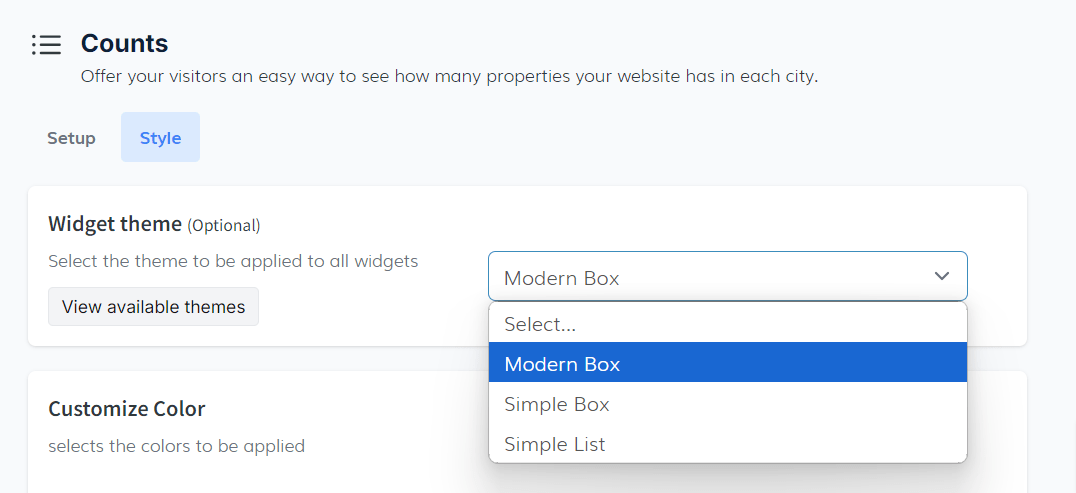Viewport: 1076px width, 493px height.
Task: Click "selects the colors to be applied" text
Action: pyautogui.click(x=176, y=446)
